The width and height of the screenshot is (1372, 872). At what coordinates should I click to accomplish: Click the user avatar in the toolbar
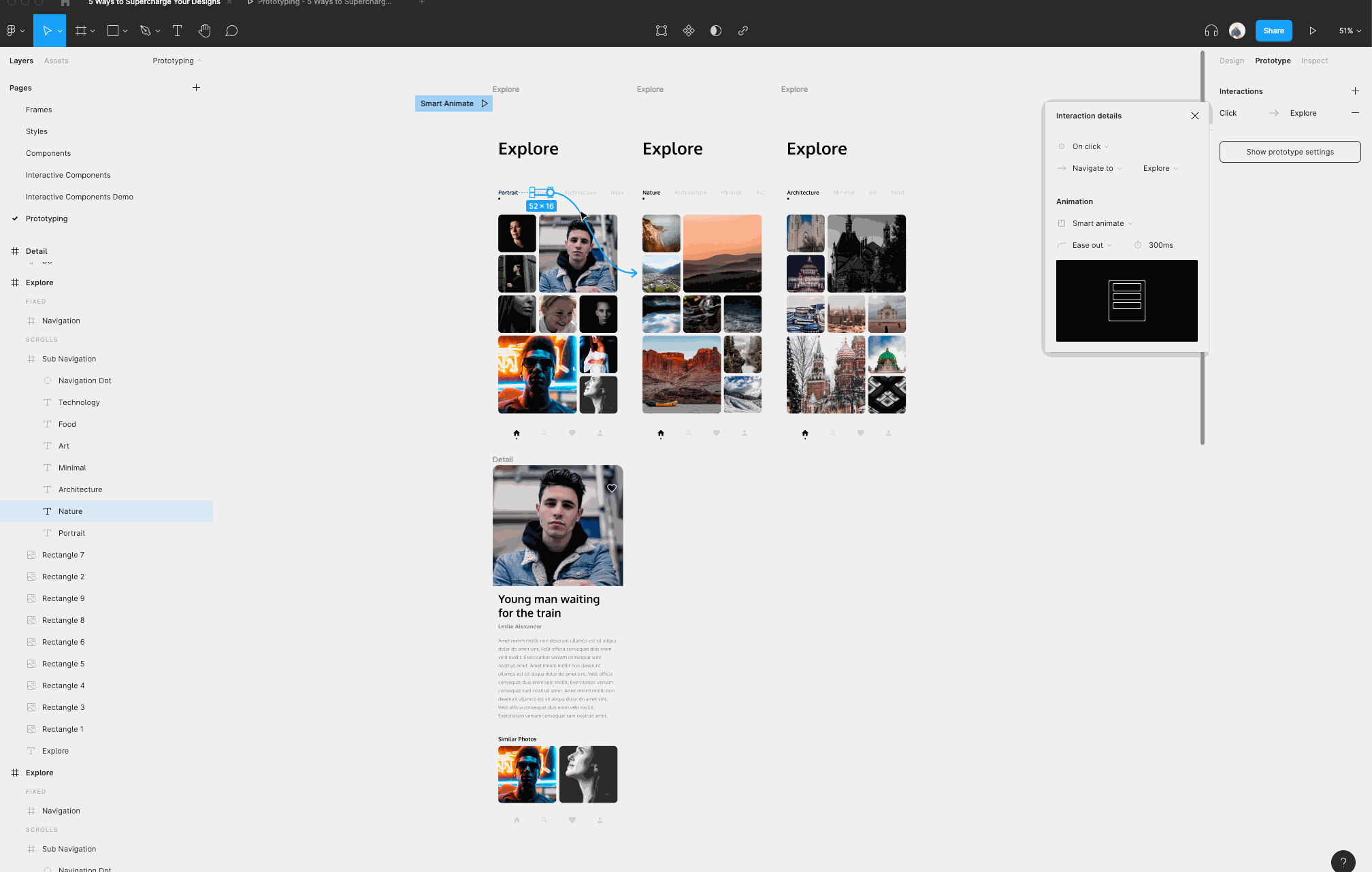[1237, 31]
